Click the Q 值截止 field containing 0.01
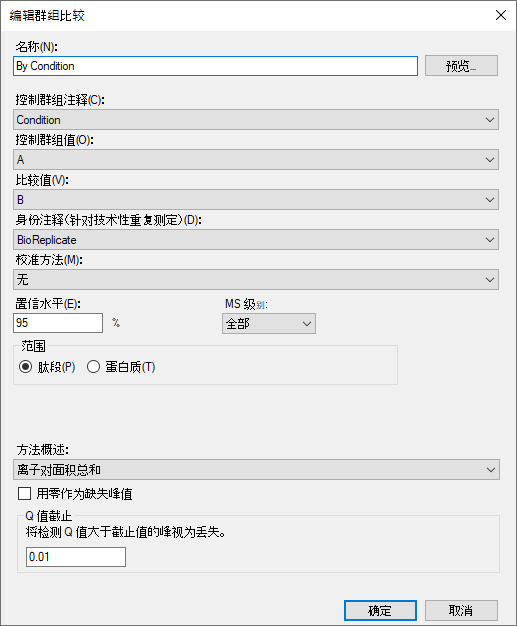Screen dimensions: 517x626 click(76, 557)
